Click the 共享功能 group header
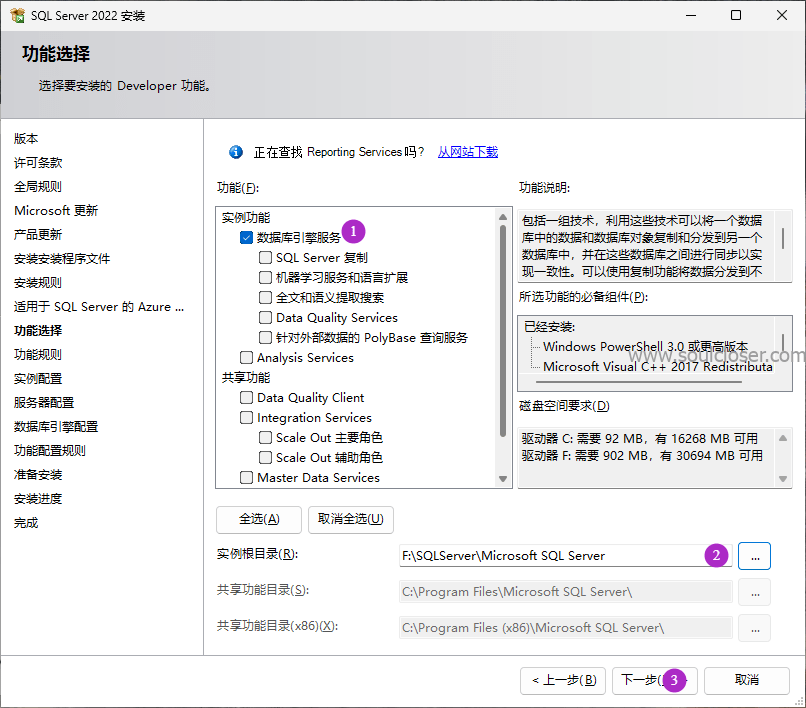 (246, 377)
